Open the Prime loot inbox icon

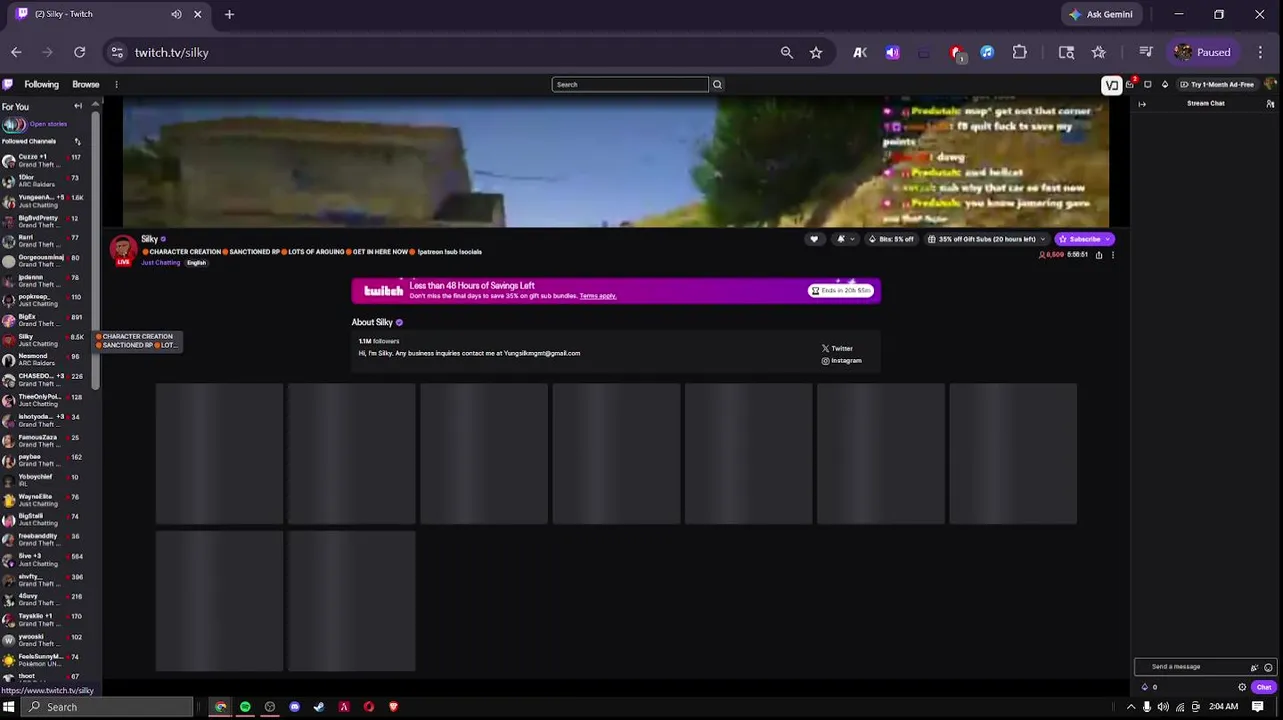click(x=1130, y=85)
